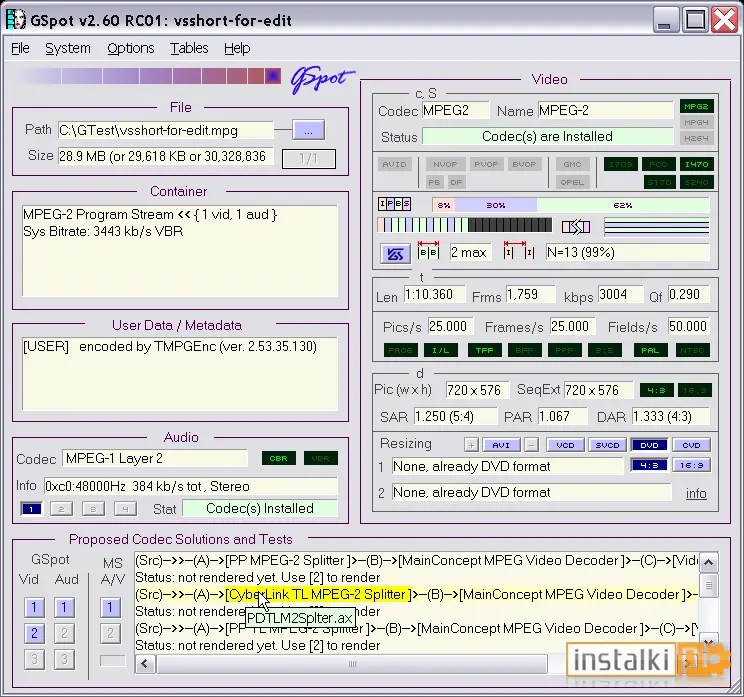Select 4:3 resizing aspect ratio button
The image size is (744, 697).
649,465
